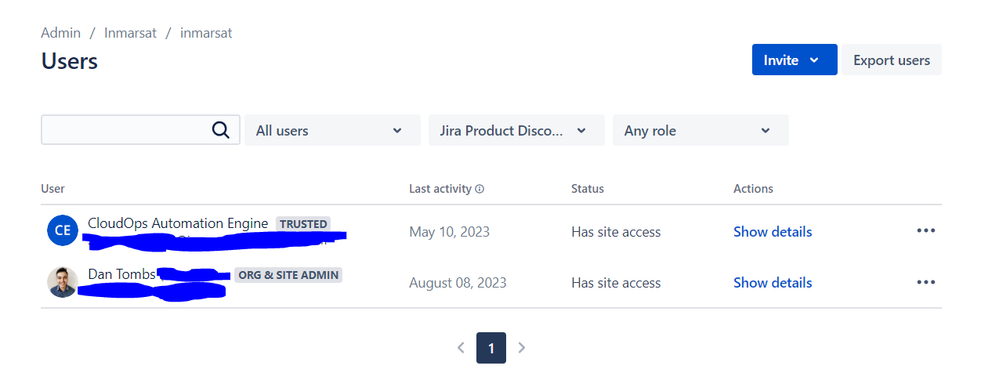
Task: Select page 1 in pagination
Action: [x=491, y=348]
